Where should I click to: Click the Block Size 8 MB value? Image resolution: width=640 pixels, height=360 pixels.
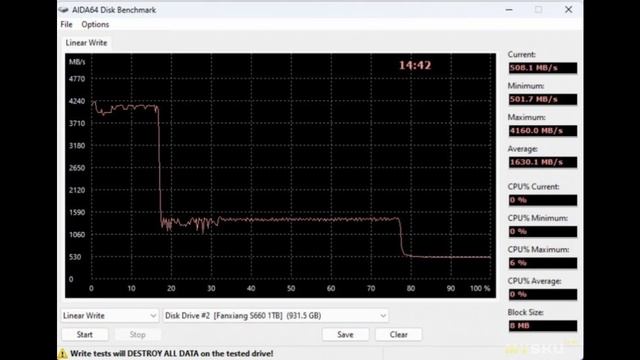[x=542, y=326]
